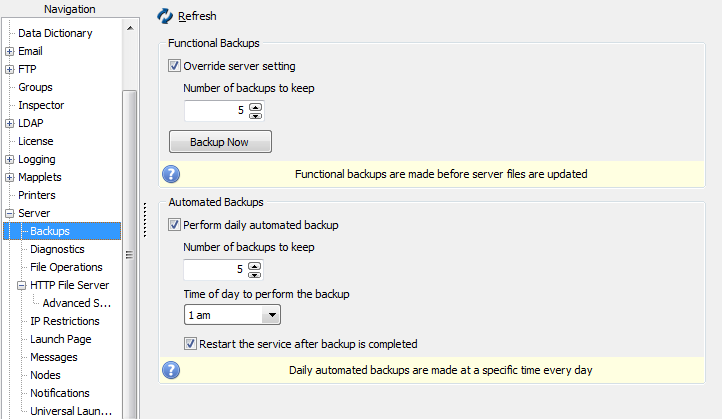Viewport: 722px width, 419px height.
Task: Select FTP label in navigation
Action: [27, 69]
